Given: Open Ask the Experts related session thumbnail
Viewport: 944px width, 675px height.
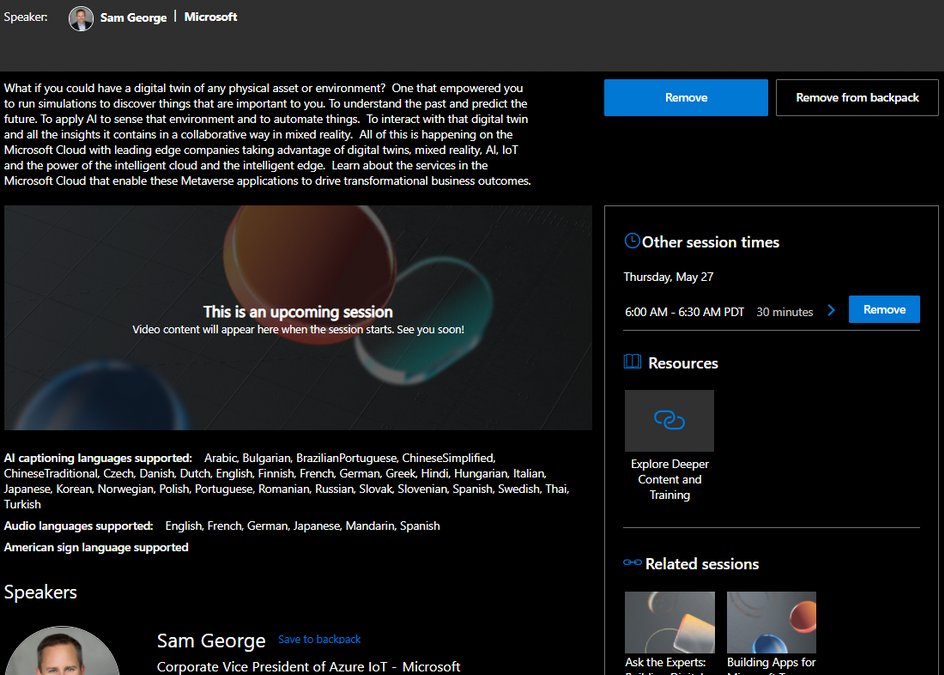Looking at the screenshot, I should point(669,622).
